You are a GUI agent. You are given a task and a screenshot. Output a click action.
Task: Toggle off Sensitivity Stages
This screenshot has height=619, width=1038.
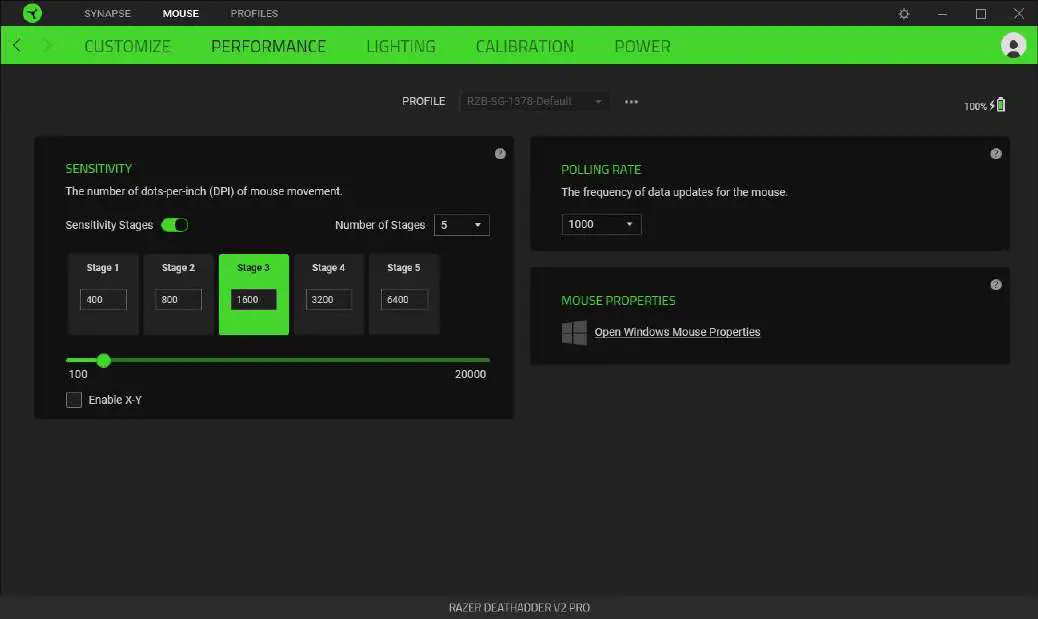[x=174, y=225]
